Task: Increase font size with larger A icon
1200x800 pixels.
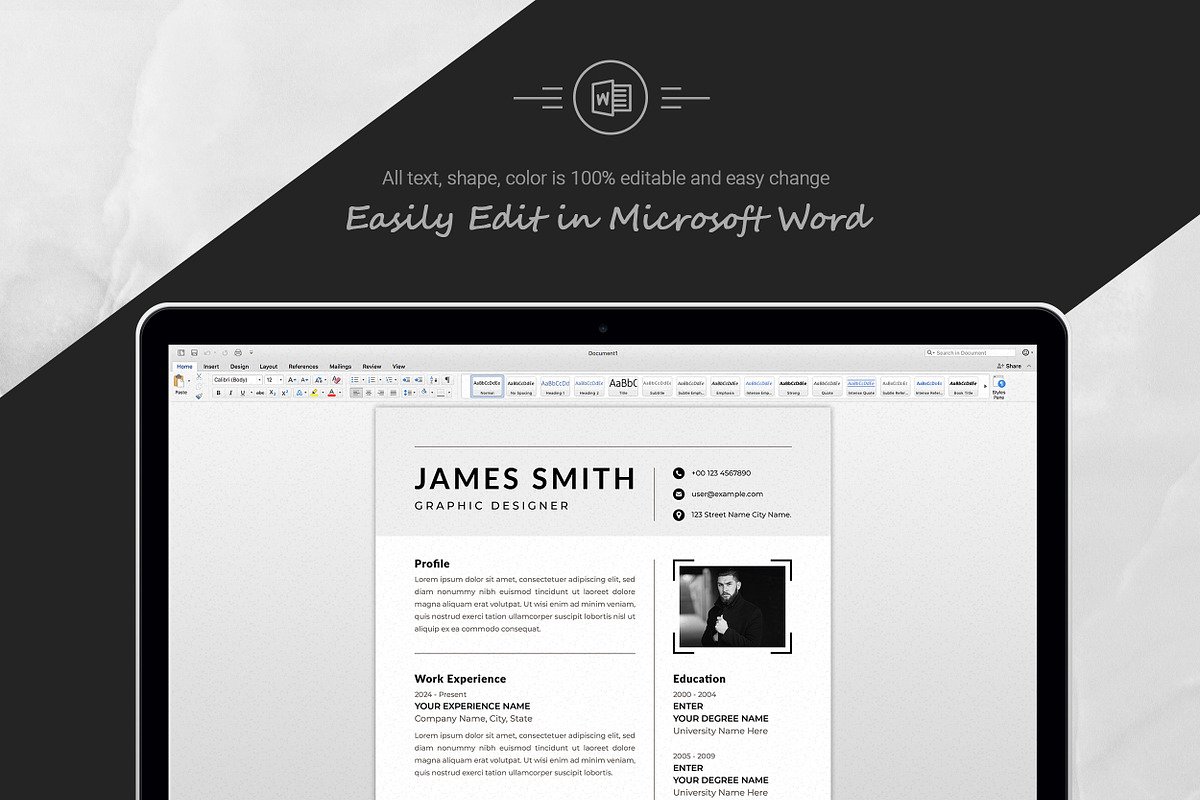Action: 292,380
